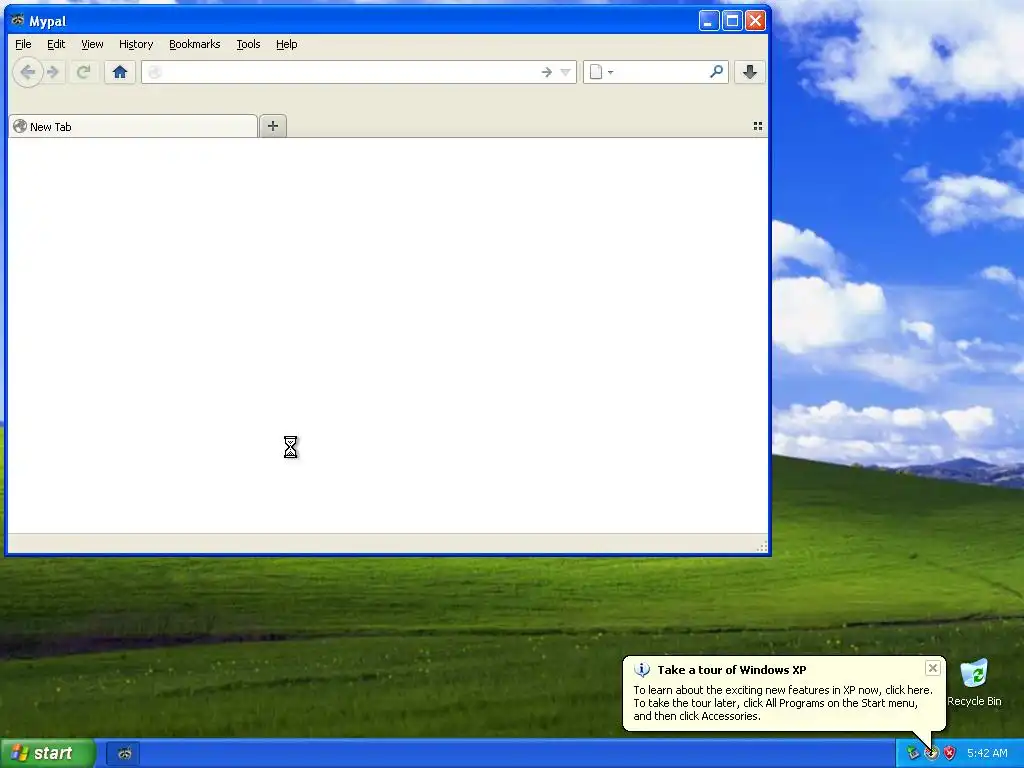Click the red security shield tray icon
The width and height of the screenshot is (1024, 768).
(950, 753)
